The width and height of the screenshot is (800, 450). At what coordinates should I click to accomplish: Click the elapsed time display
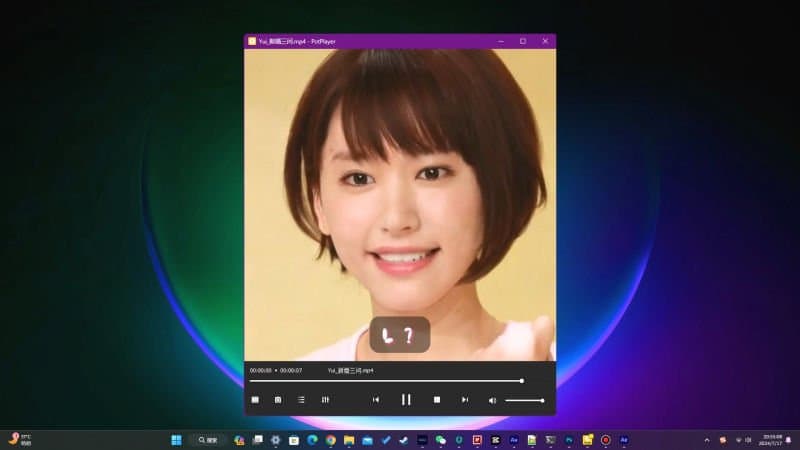point(260,371)
